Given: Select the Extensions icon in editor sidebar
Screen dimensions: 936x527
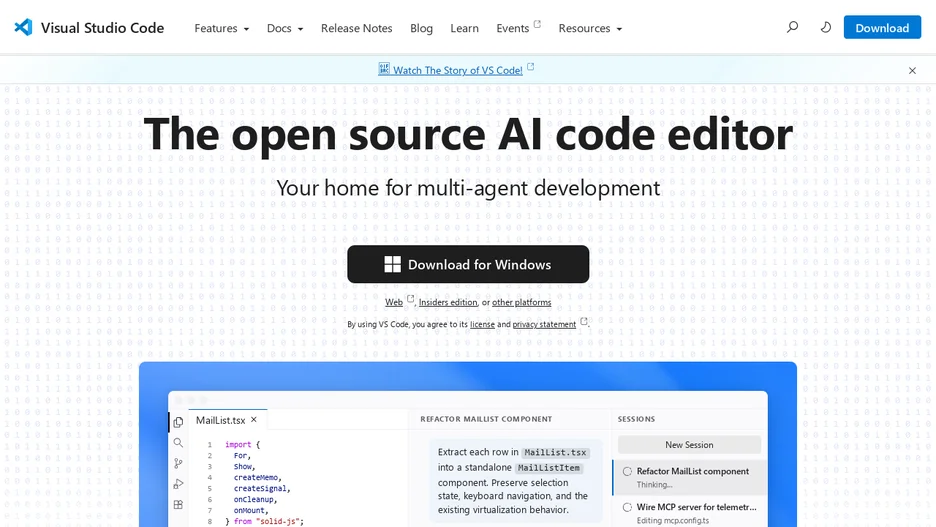Looking at the screenshot, I should tap(178, 505).
